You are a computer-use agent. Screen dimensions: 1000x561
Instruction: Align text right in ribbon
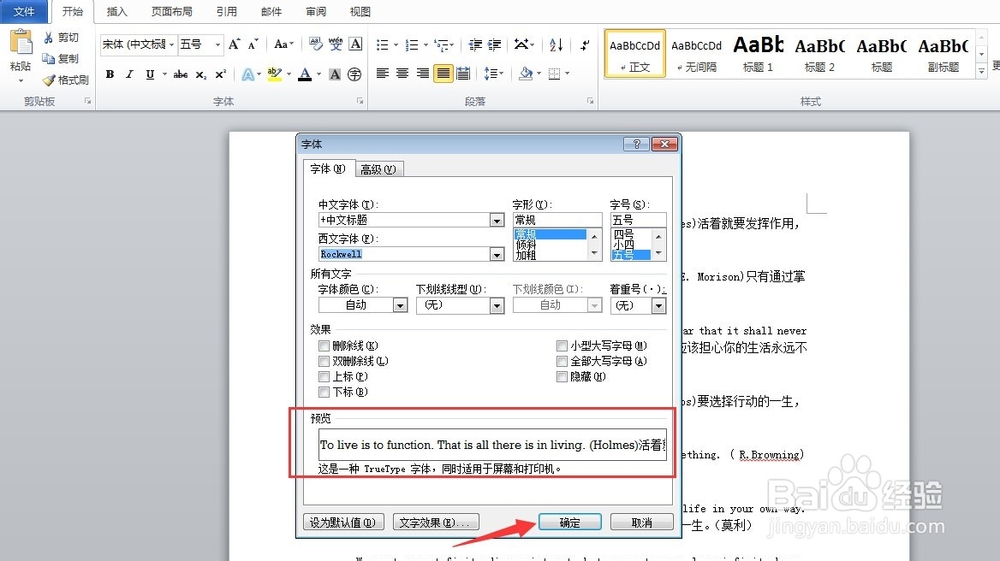(422, 74)
